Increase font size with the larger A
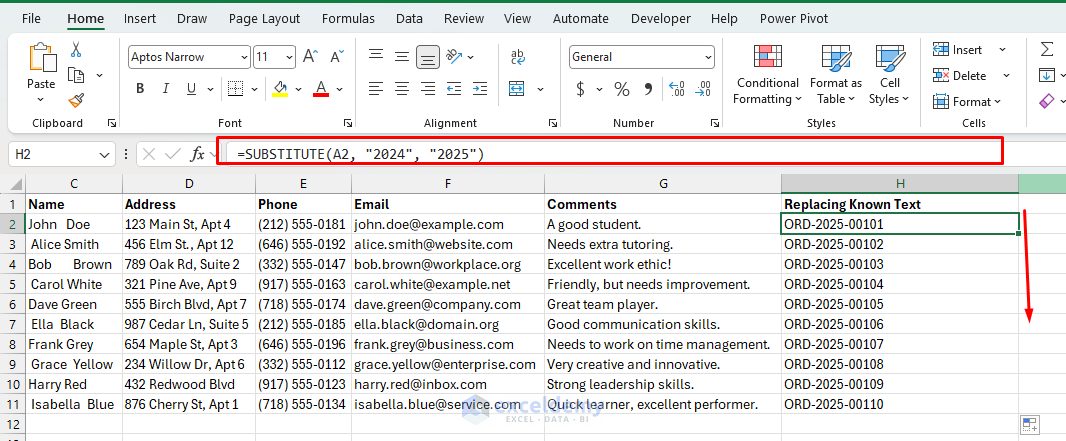Screen dimensions: 1066x441 click(310, 56)
